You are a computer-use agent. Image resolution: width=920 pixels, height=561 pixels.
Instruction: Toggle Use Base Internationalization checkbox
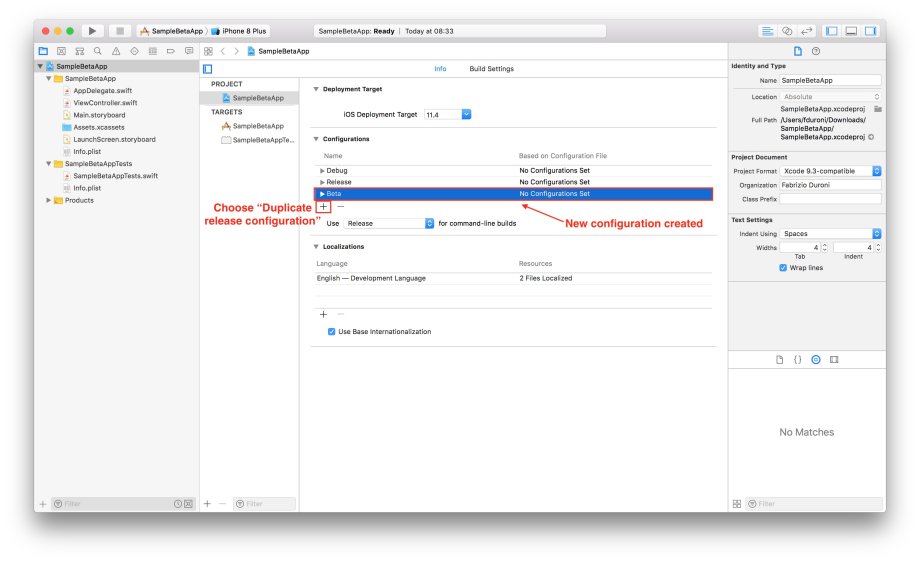332,332
